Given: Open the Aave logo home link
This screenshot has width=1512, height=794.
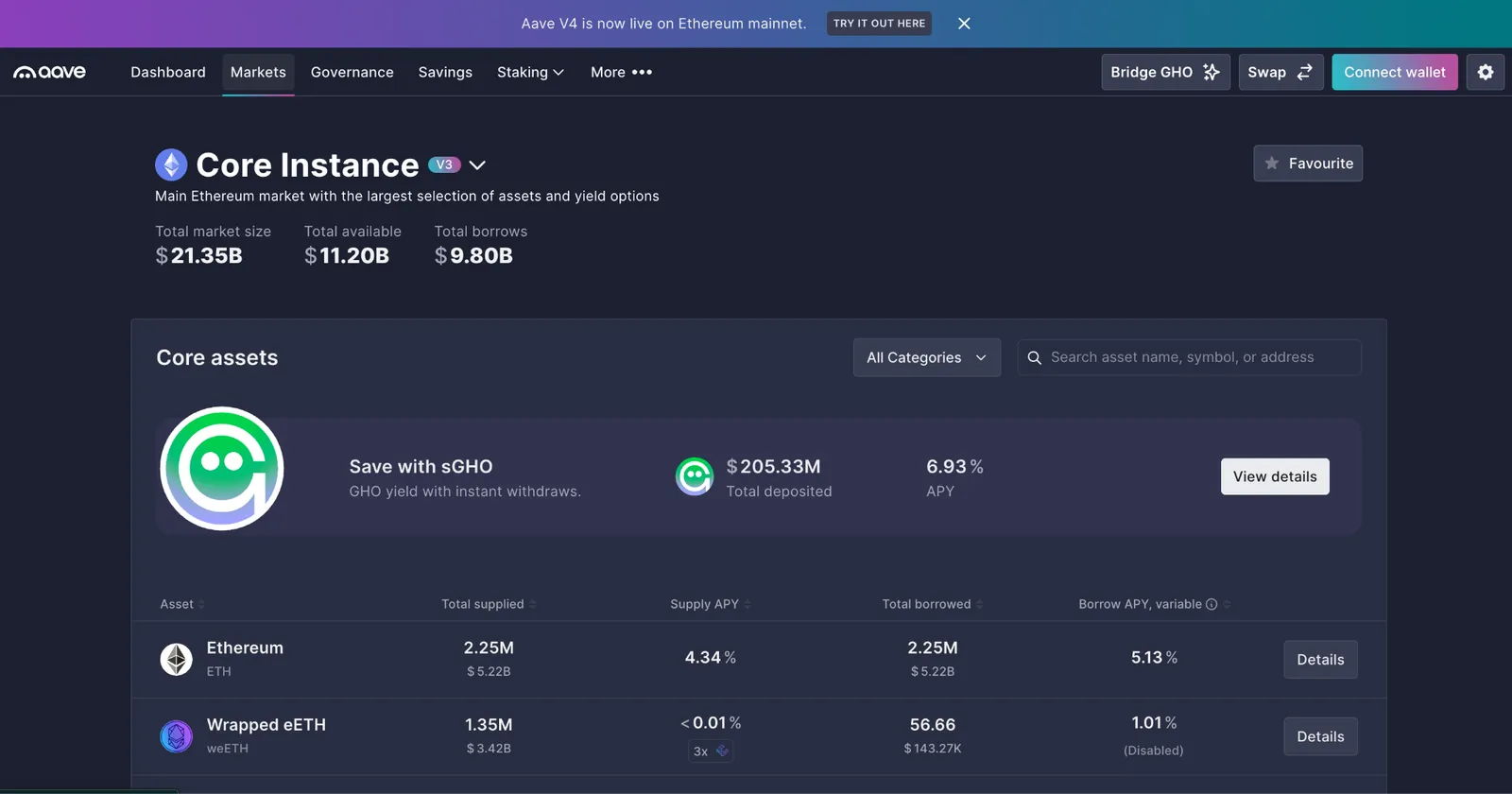Looking at the screenshot, I should pos(49,72).
